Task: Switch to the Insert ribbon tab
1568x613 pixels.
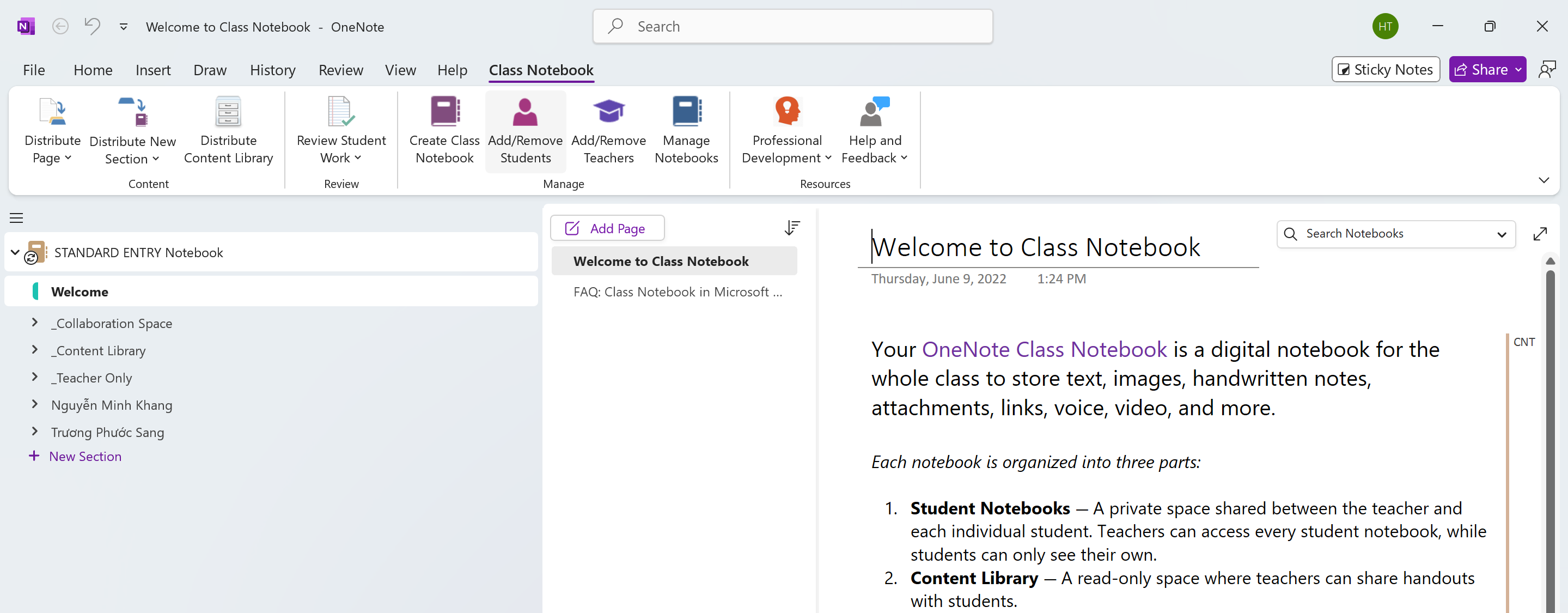Action: click(153, 70)
